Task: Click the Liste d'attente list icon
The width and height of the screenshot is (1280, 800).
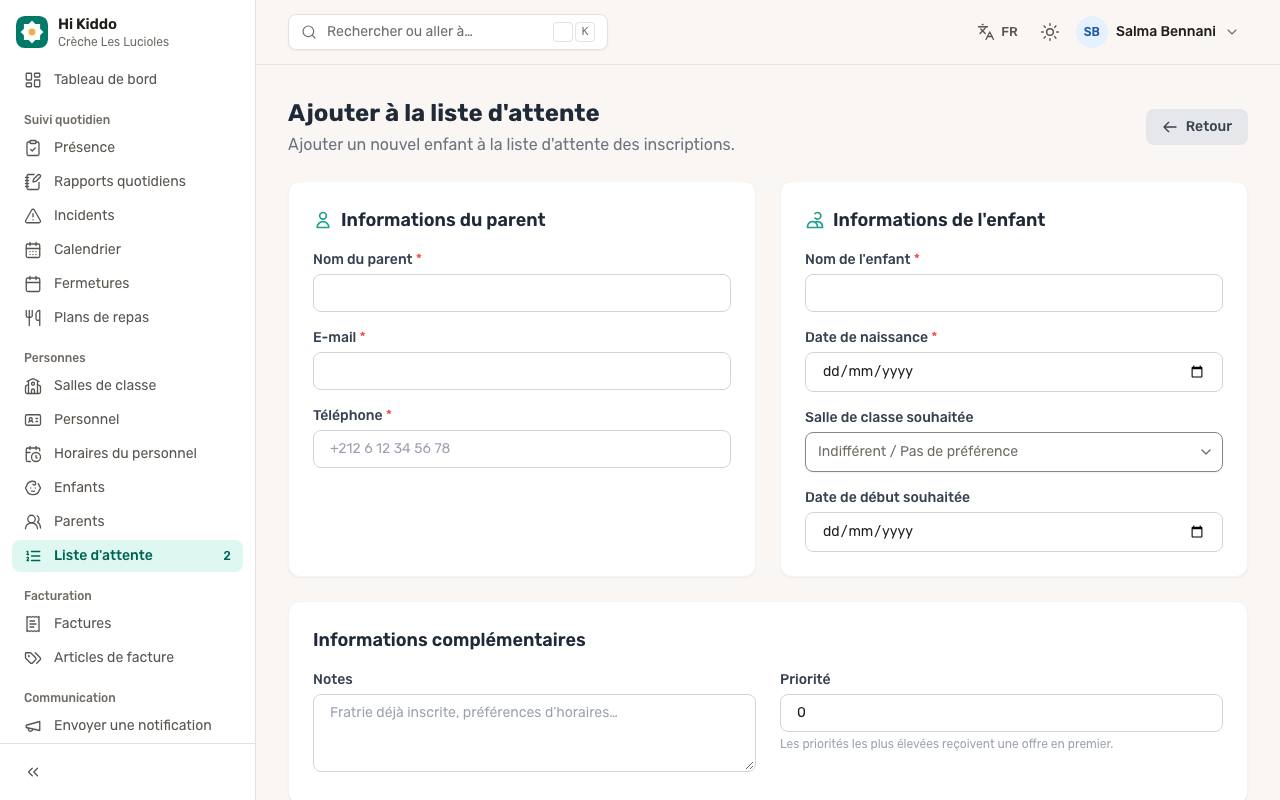Action: 33,556
